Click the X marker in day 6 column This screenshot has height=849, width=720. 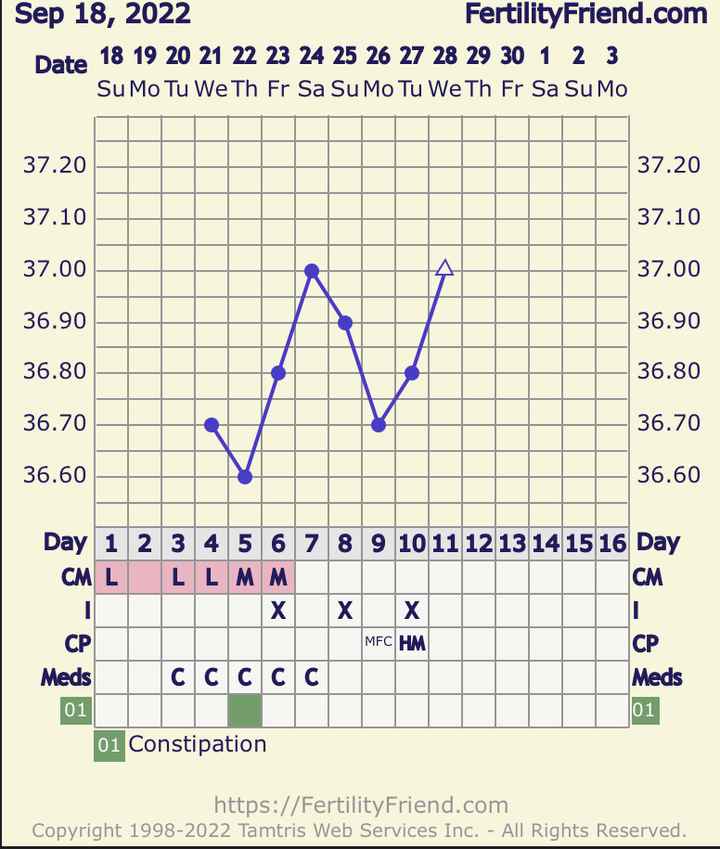point(278,610)
